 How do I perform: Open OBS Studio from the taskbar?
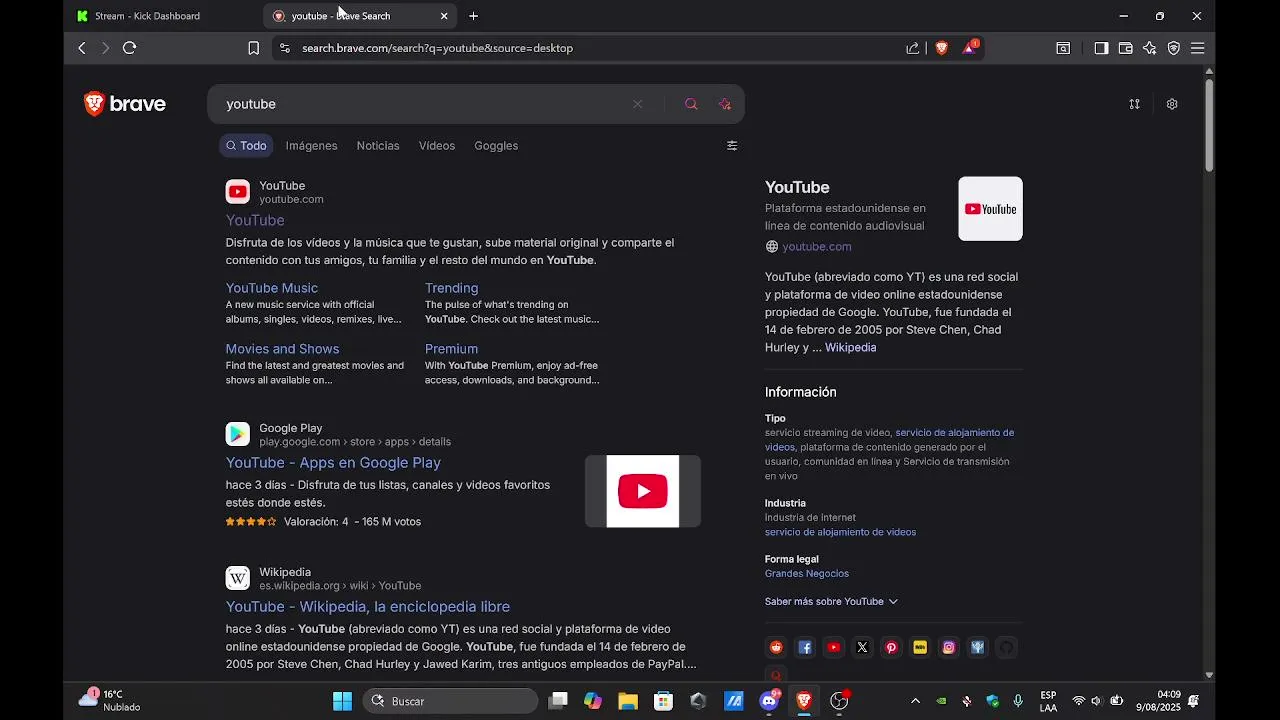(839, 701)
